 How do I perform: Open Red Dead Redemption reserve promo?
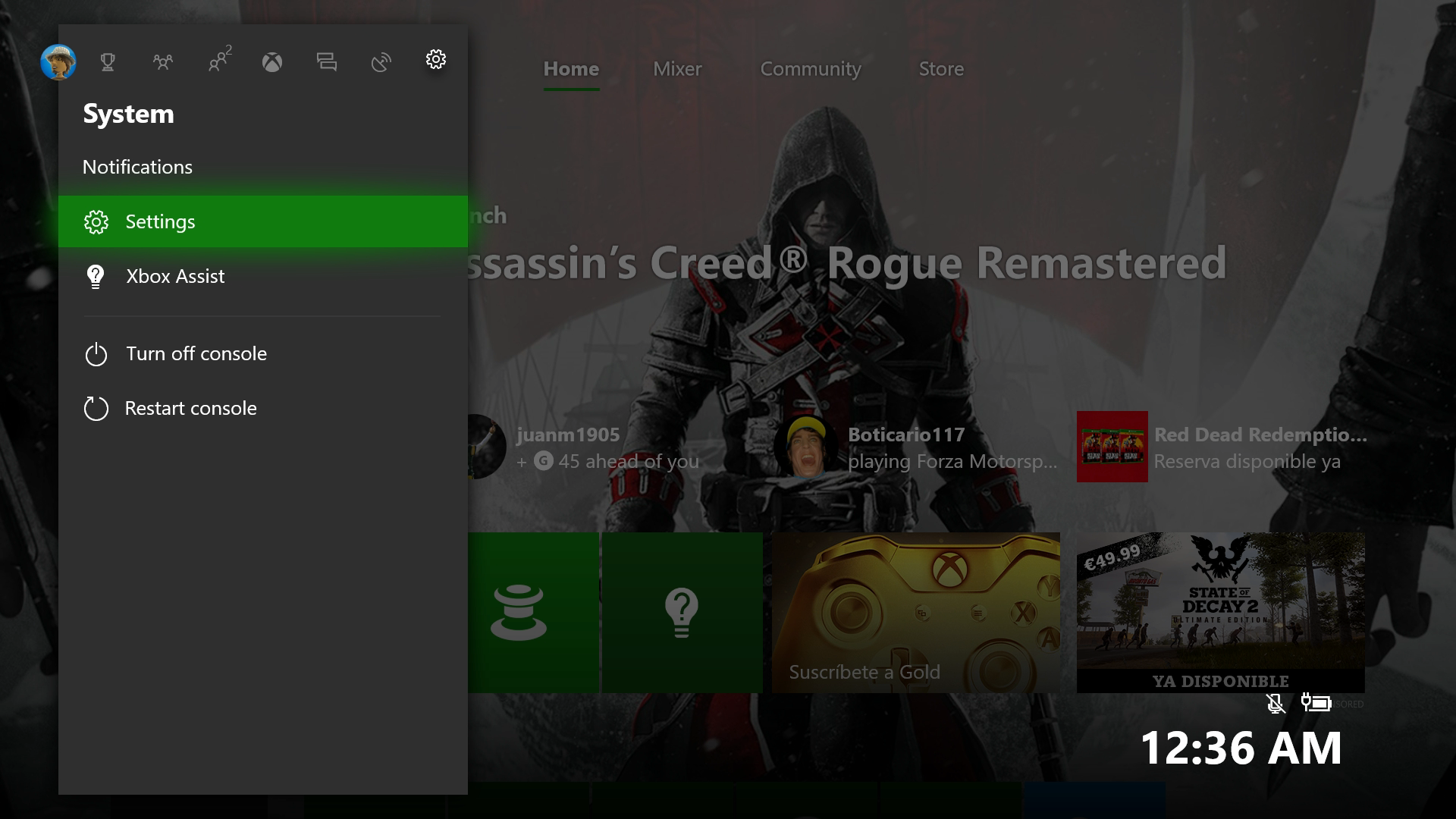point(1221,447)
